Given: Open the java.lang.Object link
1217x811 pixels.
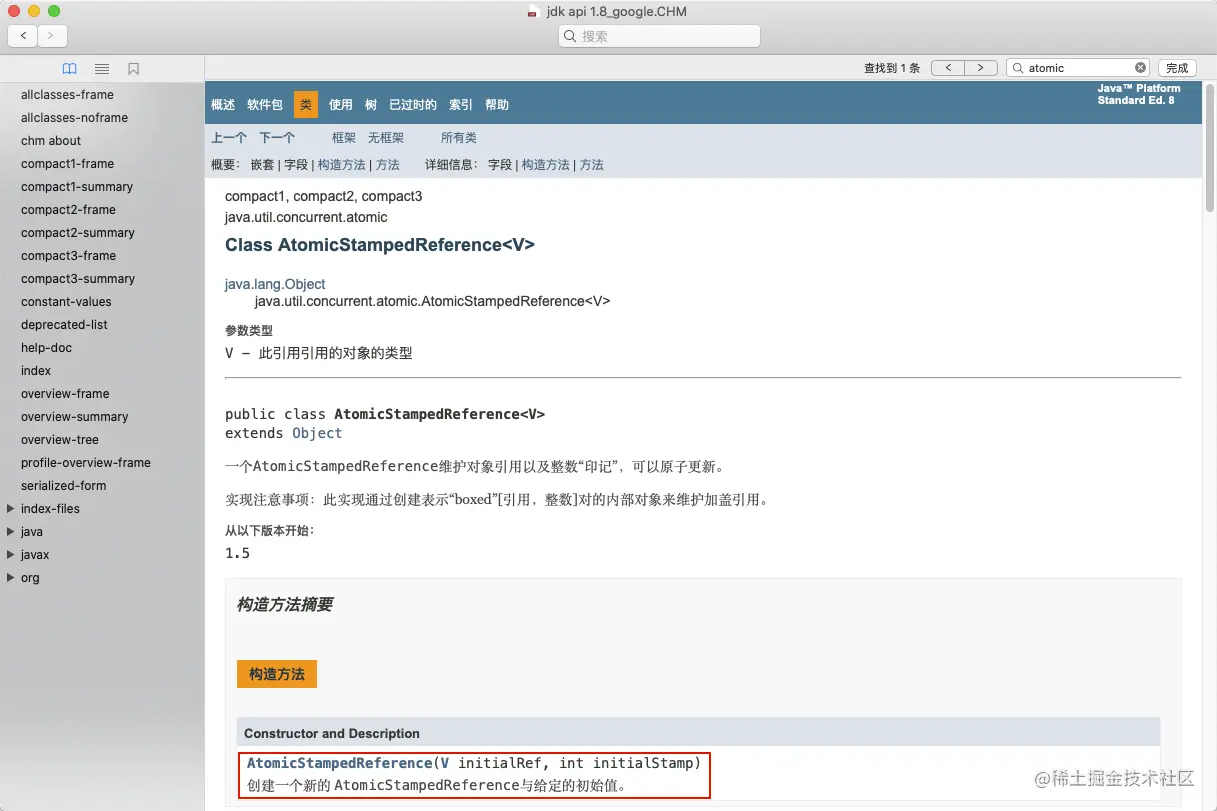Looking at the screenshot, I should click(x=275, y=284).
